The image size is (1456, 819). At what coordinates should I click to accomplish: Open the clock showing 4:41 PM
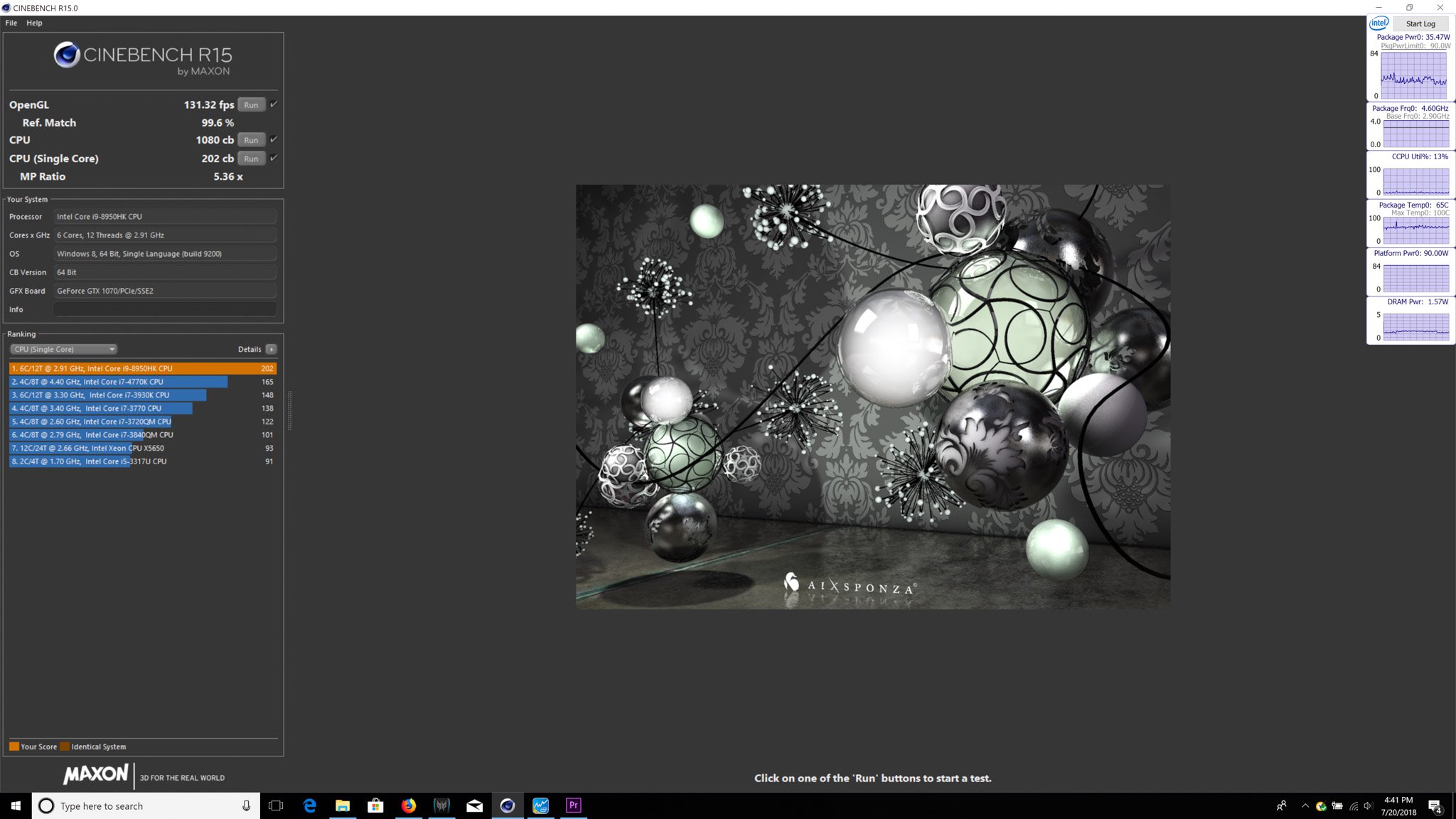tap(1398, 805)
